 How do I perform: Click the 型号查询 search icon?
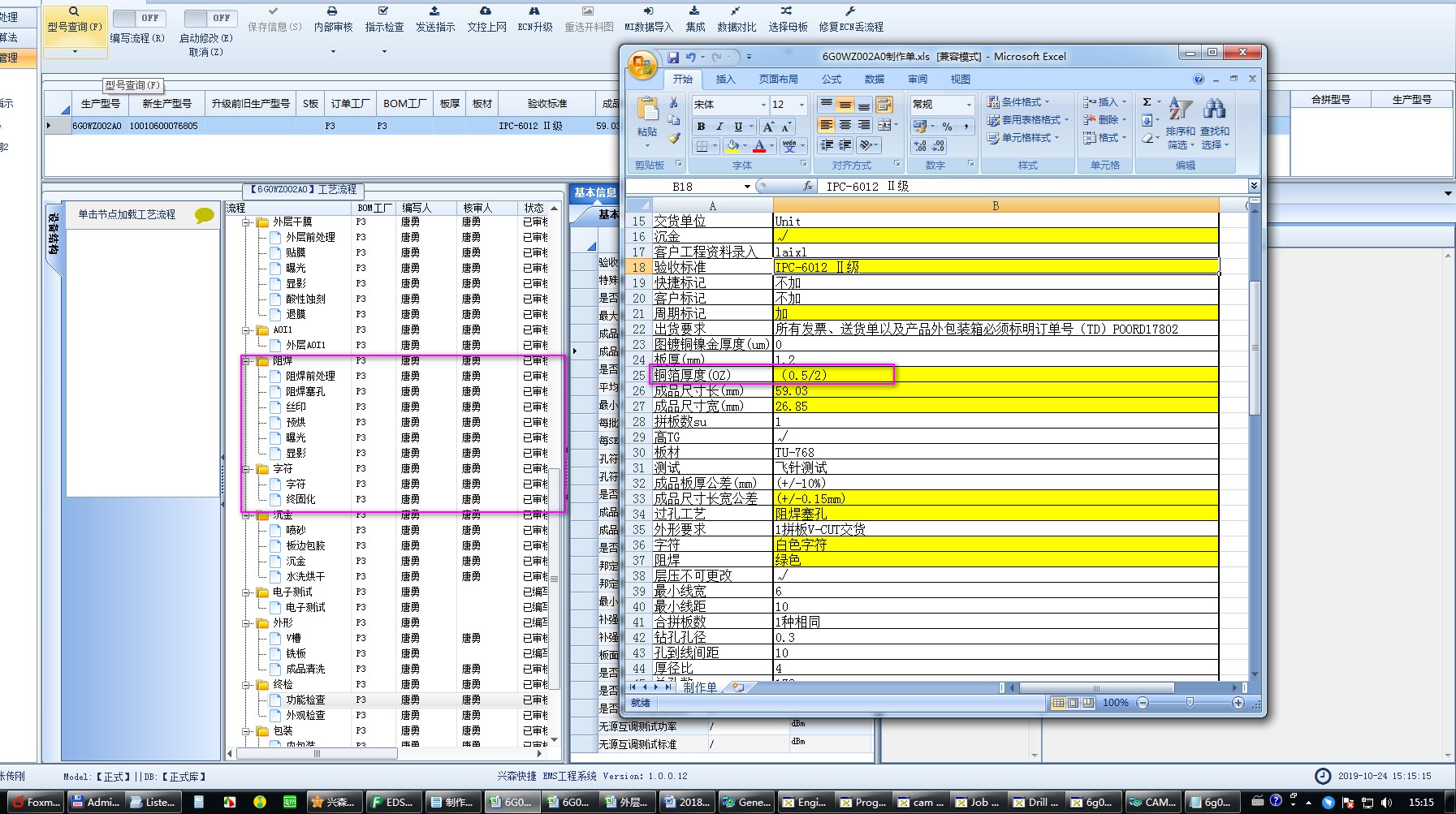(74, 11)
